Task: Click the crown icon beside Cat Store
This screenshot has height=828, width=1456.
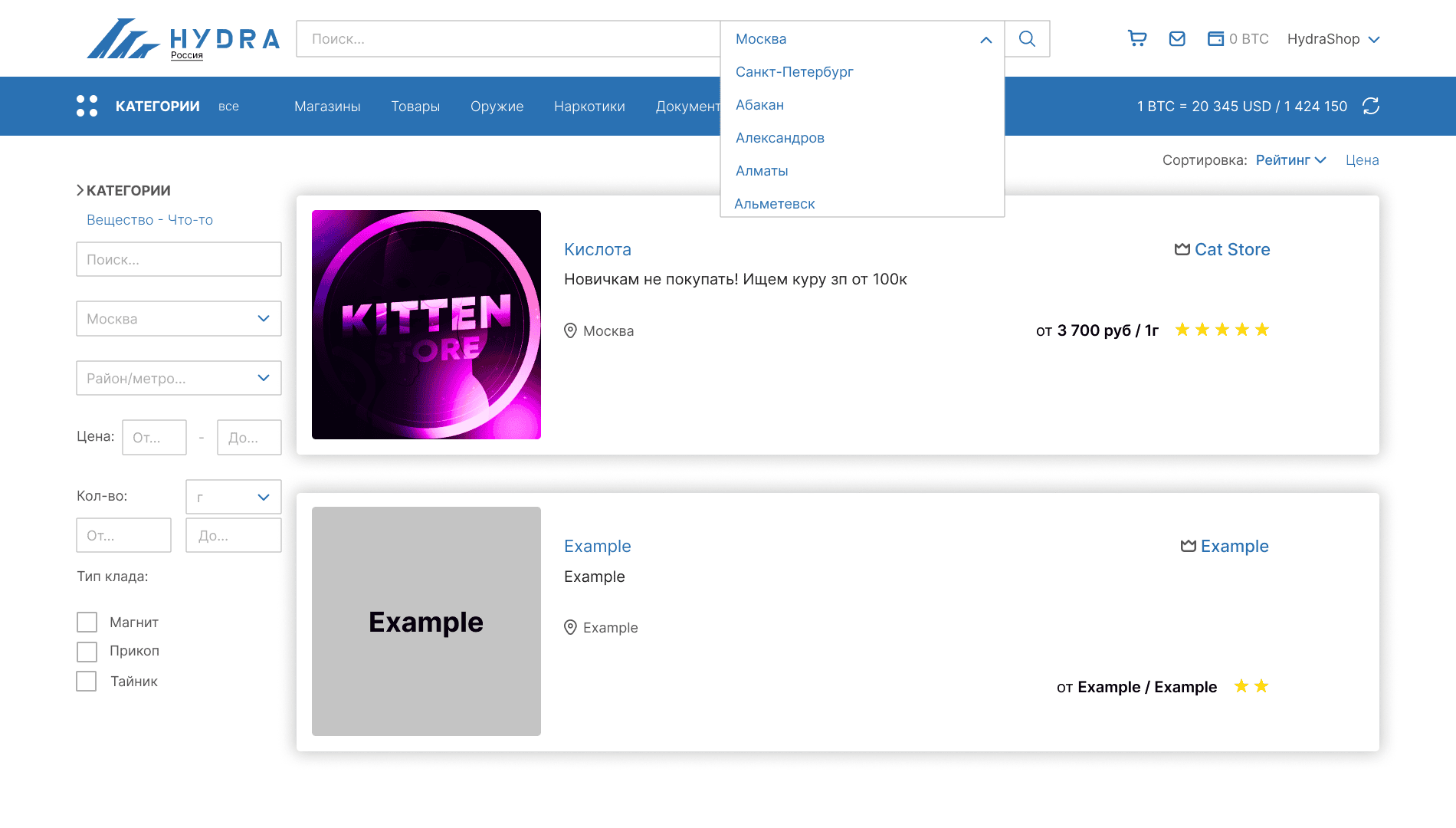Action: tap(1182, 249)
